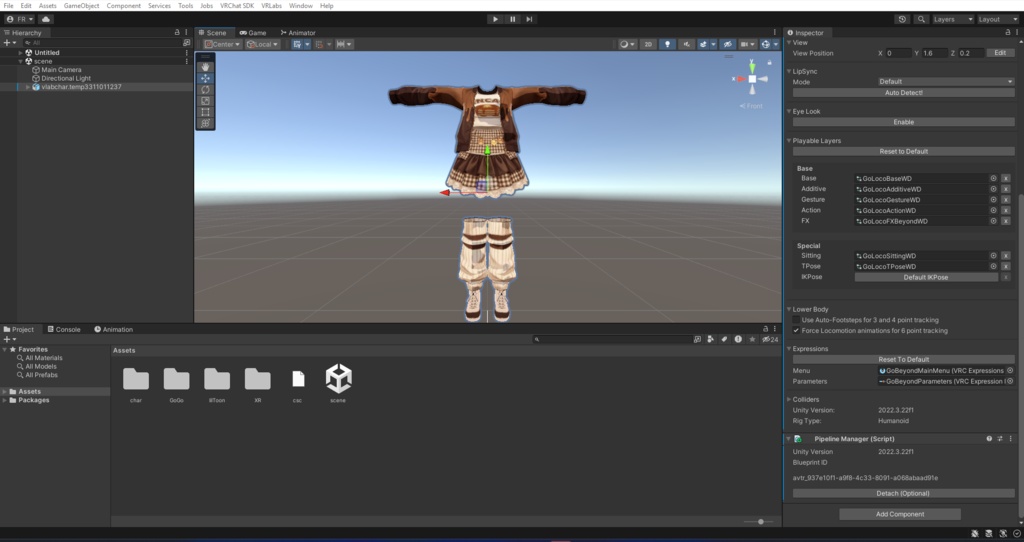The image size is (1024, 542).
Task: Toggle hidden packages visibility count 24
Action: 770,339
